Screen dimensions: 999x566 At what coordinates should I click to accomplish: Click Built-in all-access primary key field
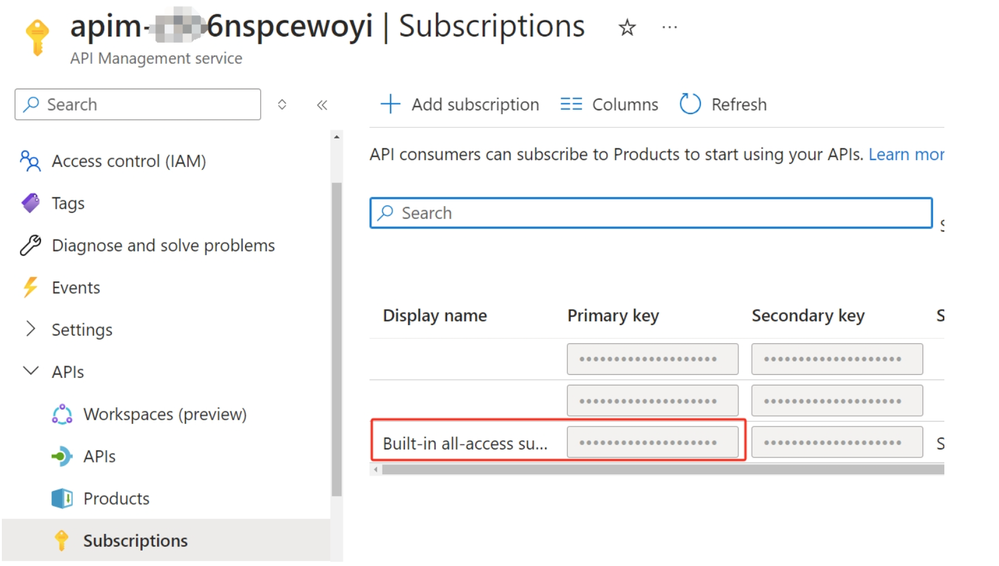[x=652, y=442]
